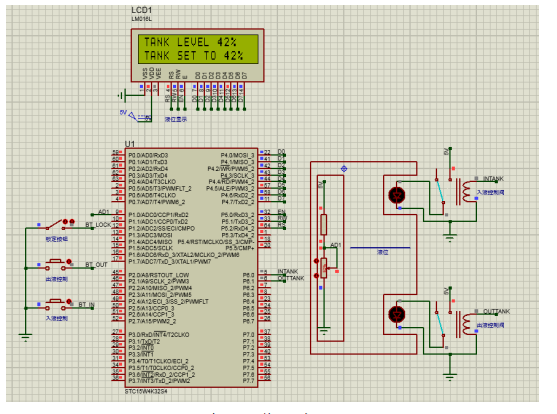Click the red latch dot on BT_OUT button

tap(69, 262)
